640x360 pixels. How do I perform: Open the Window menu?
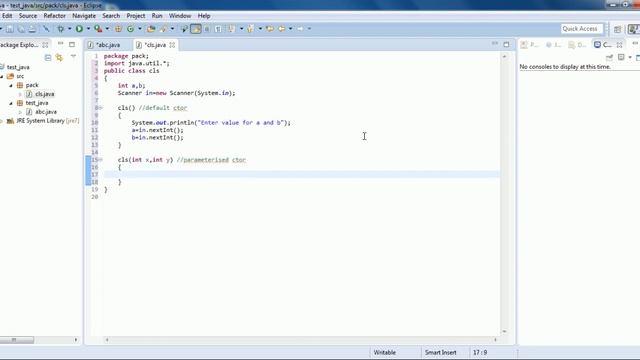point(180,16)
